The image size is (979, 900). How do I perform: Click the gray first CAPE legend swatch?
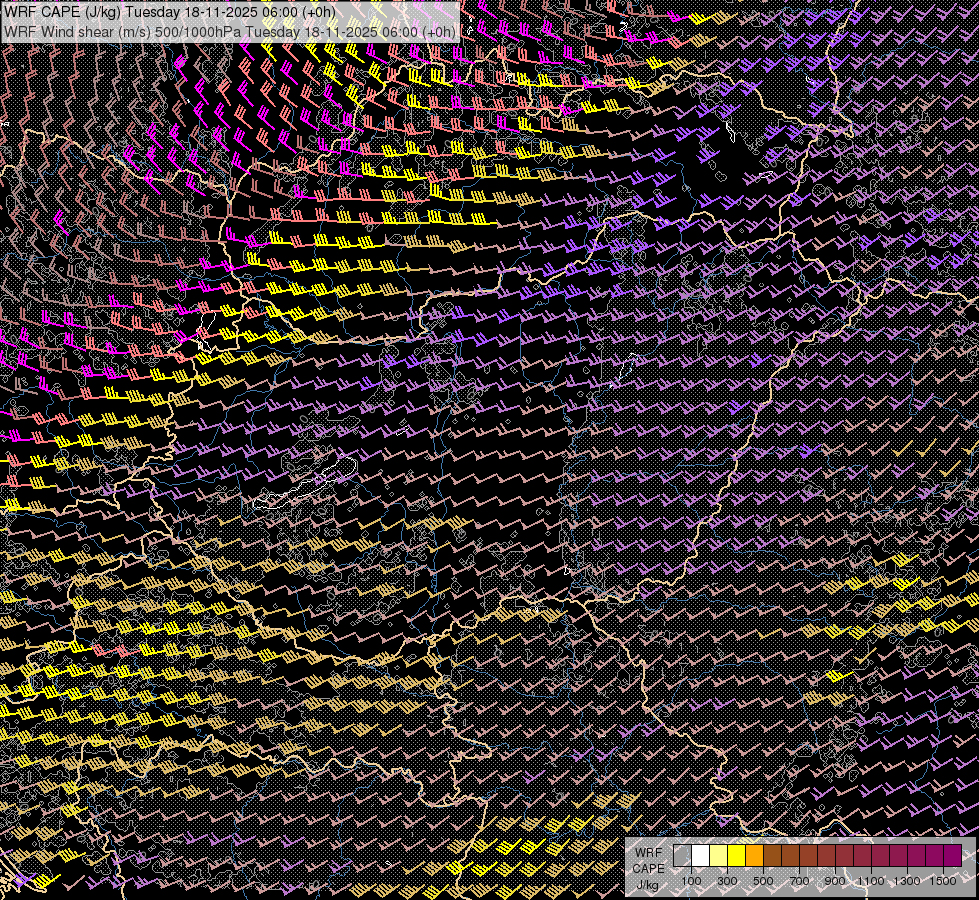point(682,856)
